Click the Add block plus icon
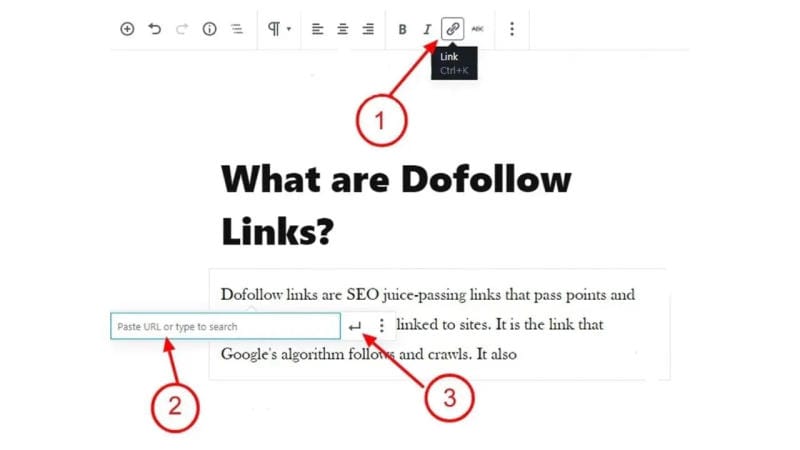 pyautogui.click(x=127, y=29)
